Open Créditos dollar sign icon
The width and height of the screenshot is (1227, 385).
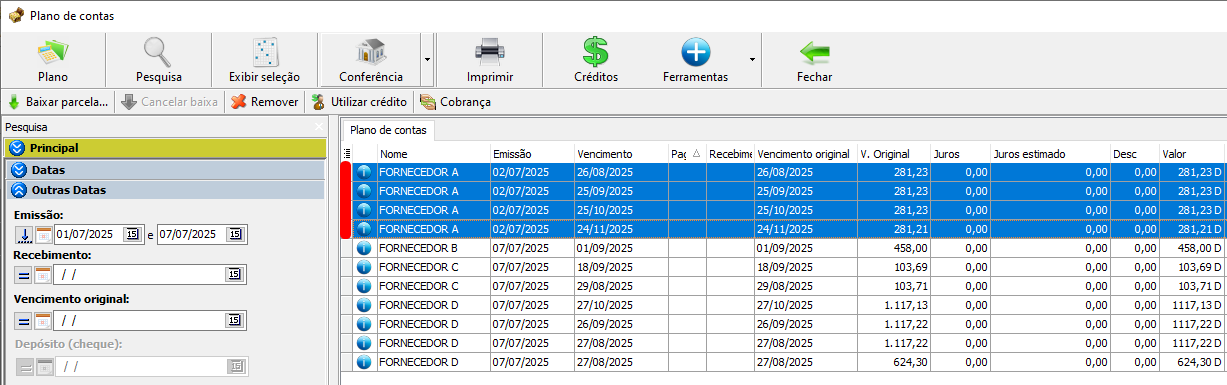coord(596,52)
